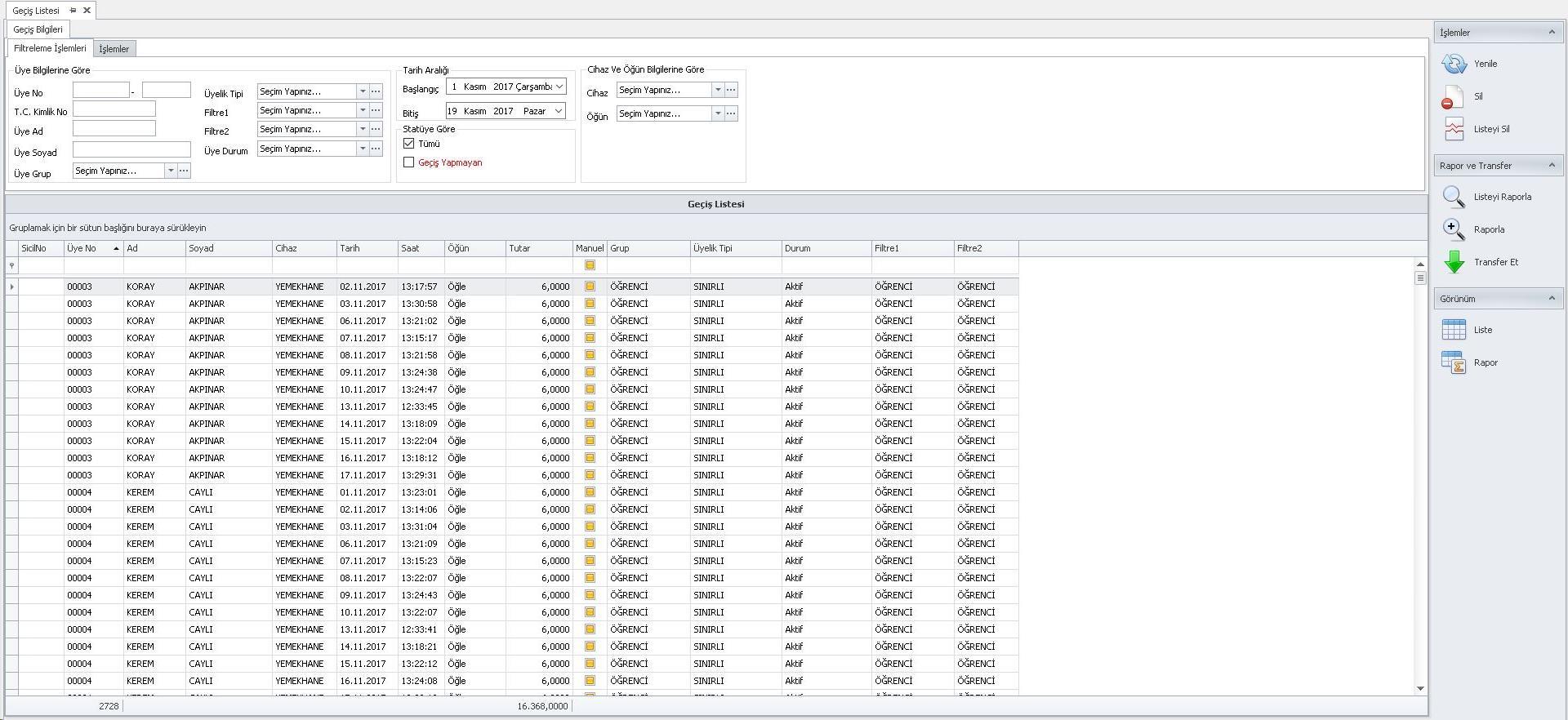The image size is (1568, 720).
Task: Open the Üyelik Tipi dropdown
Action: (363, 91)
